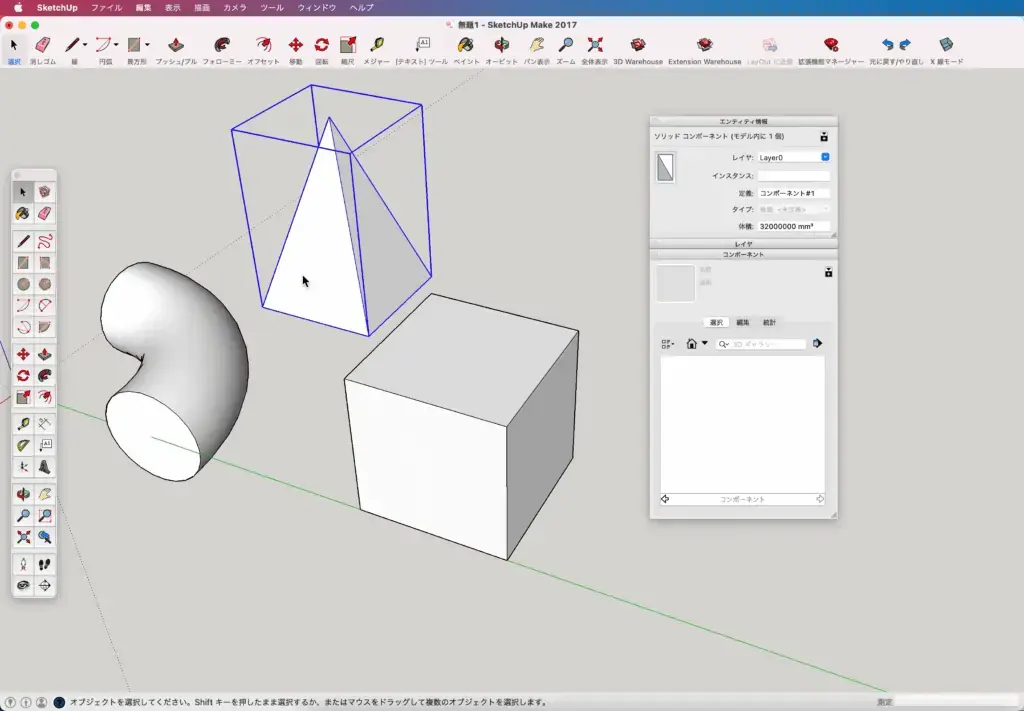Pick the Zoom Window tool in the left palette
The width and height of the screenshot is (1024, 711).
(44, 516)
